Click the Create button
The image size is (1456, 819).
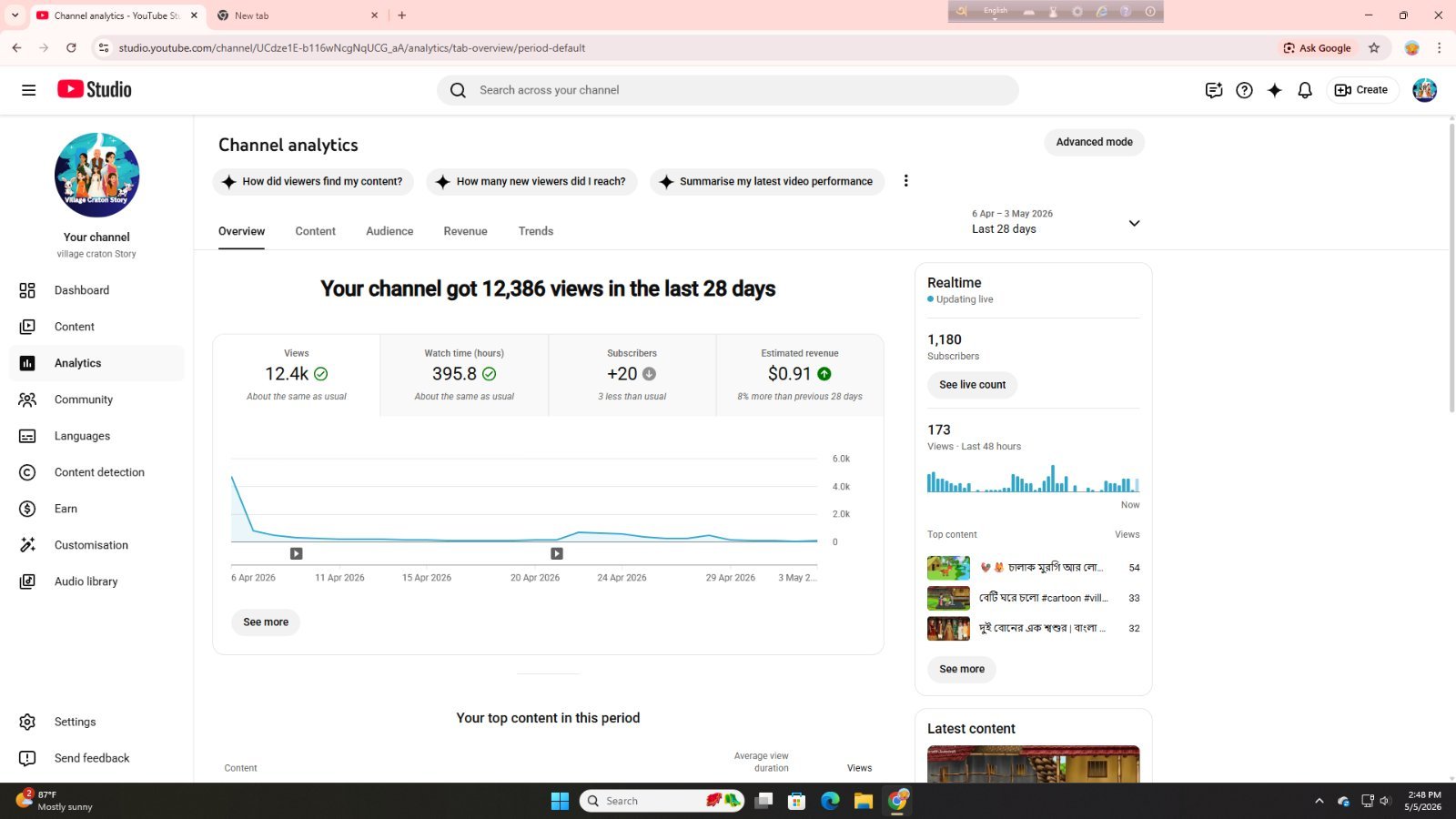pos(1361,90)
